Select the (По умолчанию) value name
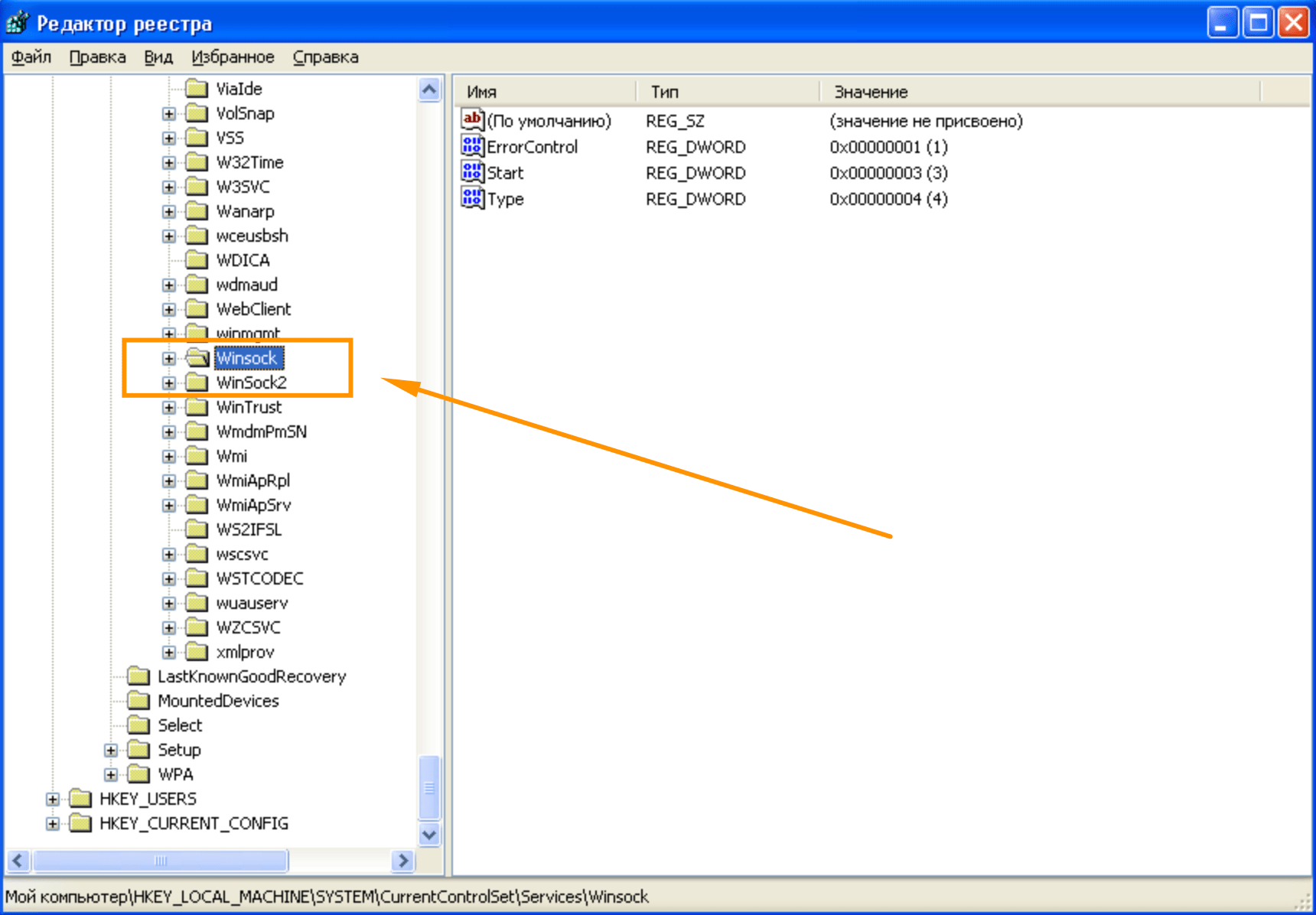Image resolution: width=1316 pixels, height=915 pixels. pos(549,121)
